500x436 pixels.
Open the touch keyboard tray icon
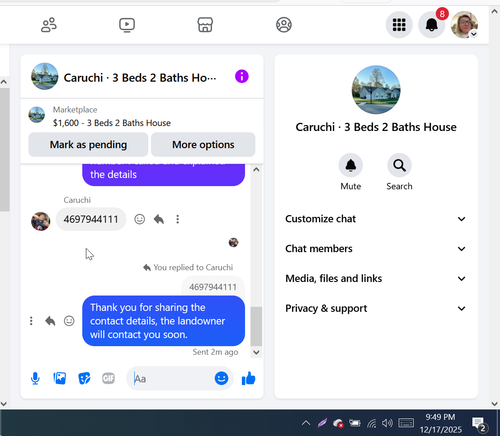coord(406,423)
